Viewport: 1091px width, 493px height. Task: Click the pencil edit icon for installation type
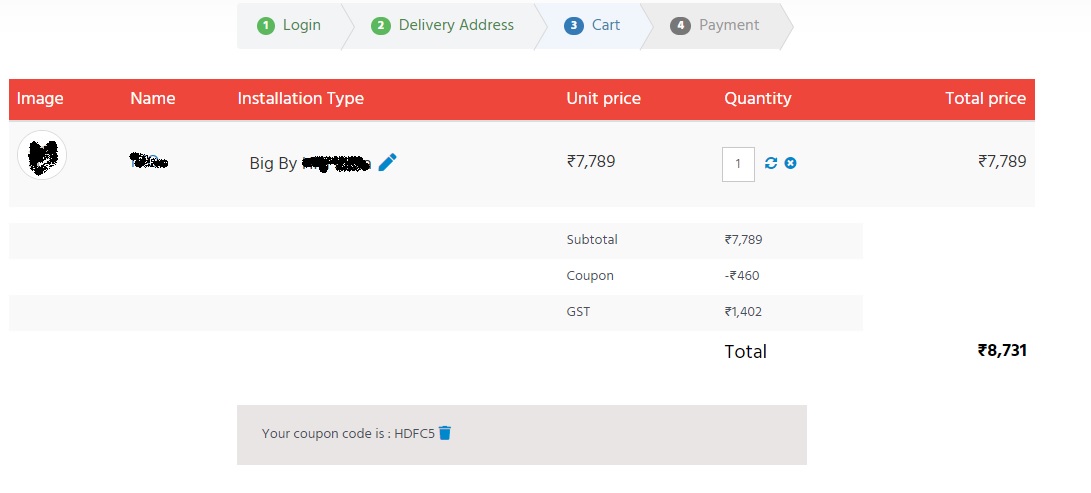tap(388, 162)
